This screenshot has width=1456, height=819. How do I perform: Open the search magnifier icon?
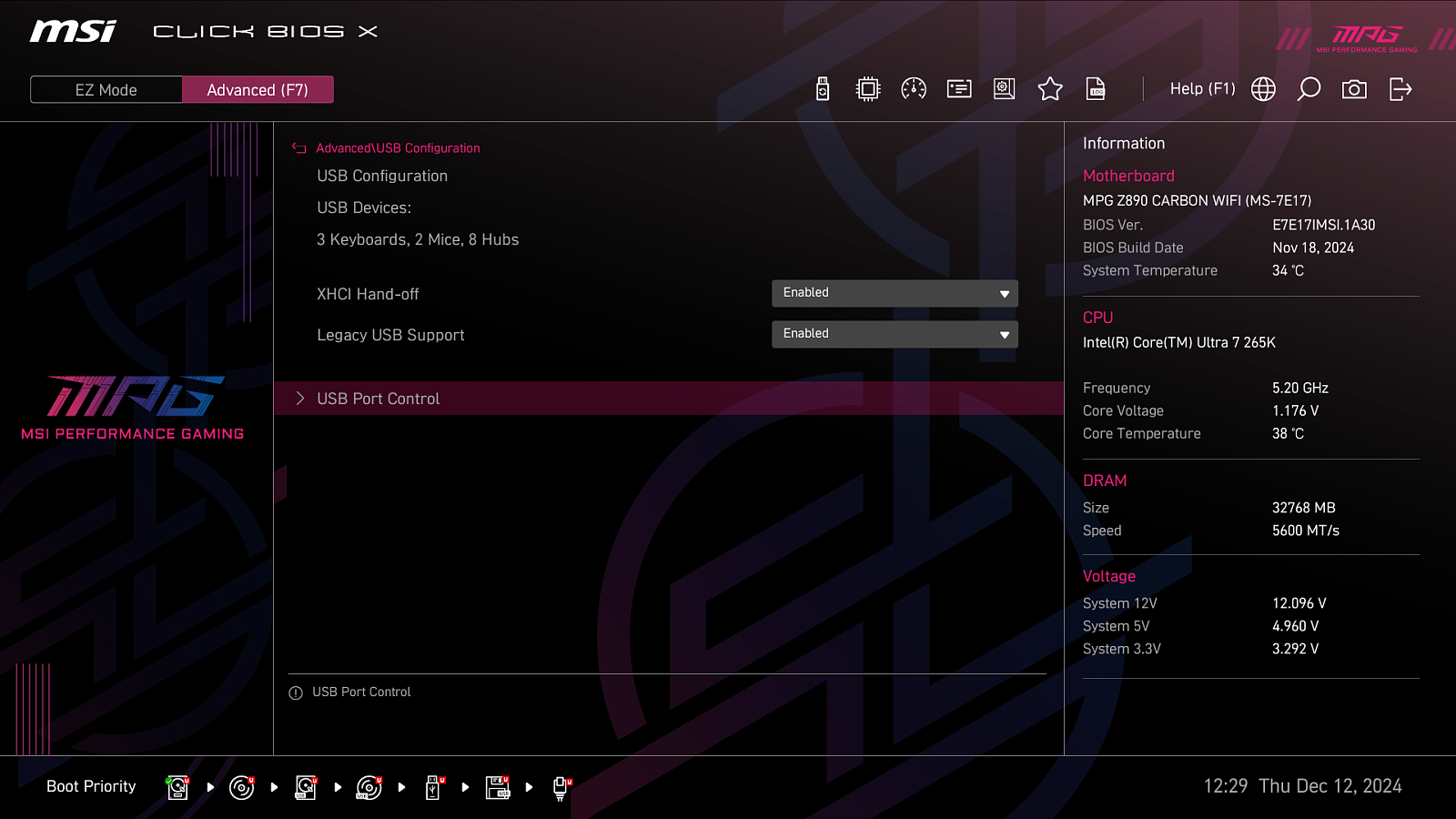[1309, 89]
